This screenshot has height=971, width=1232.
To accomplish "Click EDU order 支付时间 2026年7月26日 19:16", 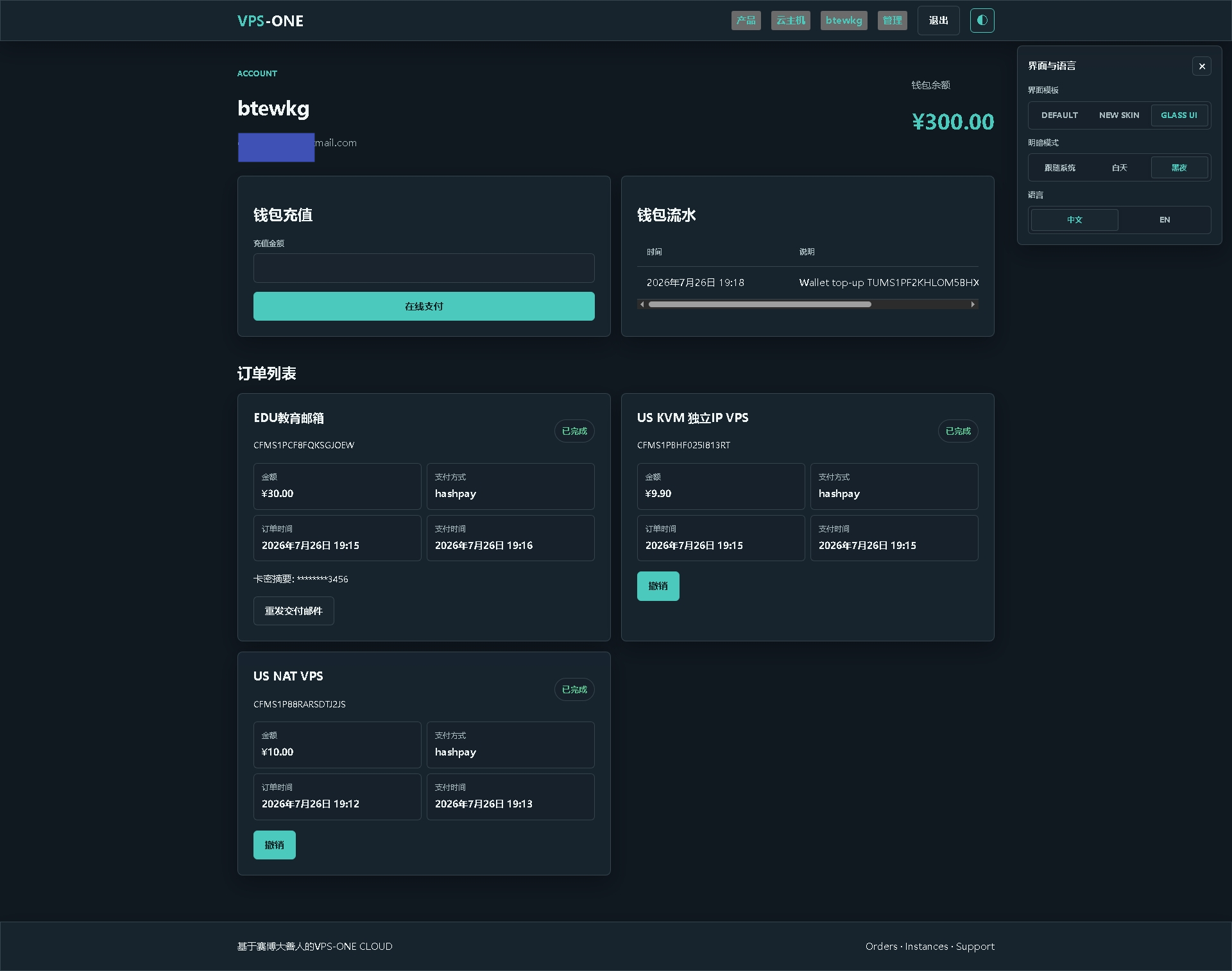I will (510, 538).
